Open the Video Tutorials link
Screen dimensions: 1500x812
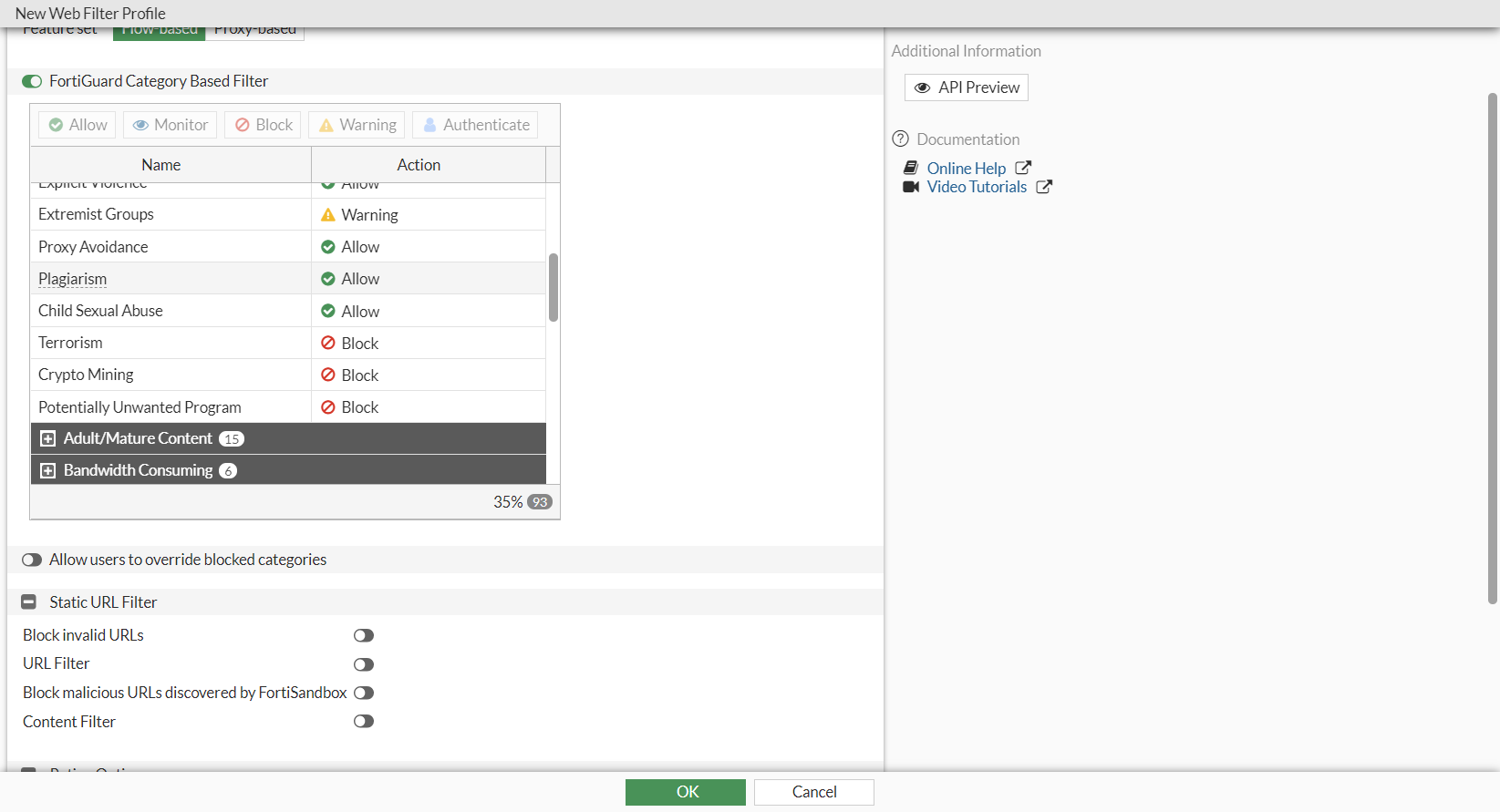[977, 187]
